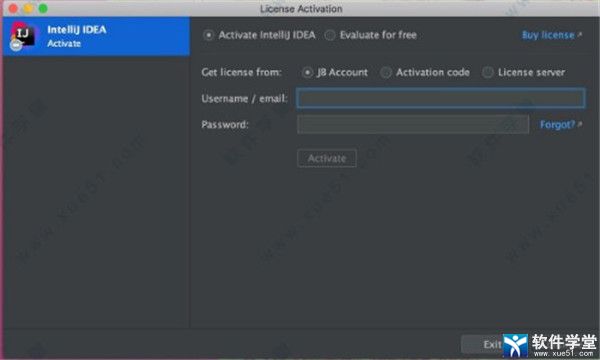Click the arrow icon beside Forgot?
The width and height of the screenshot is (600, 360).
point(580,124)
